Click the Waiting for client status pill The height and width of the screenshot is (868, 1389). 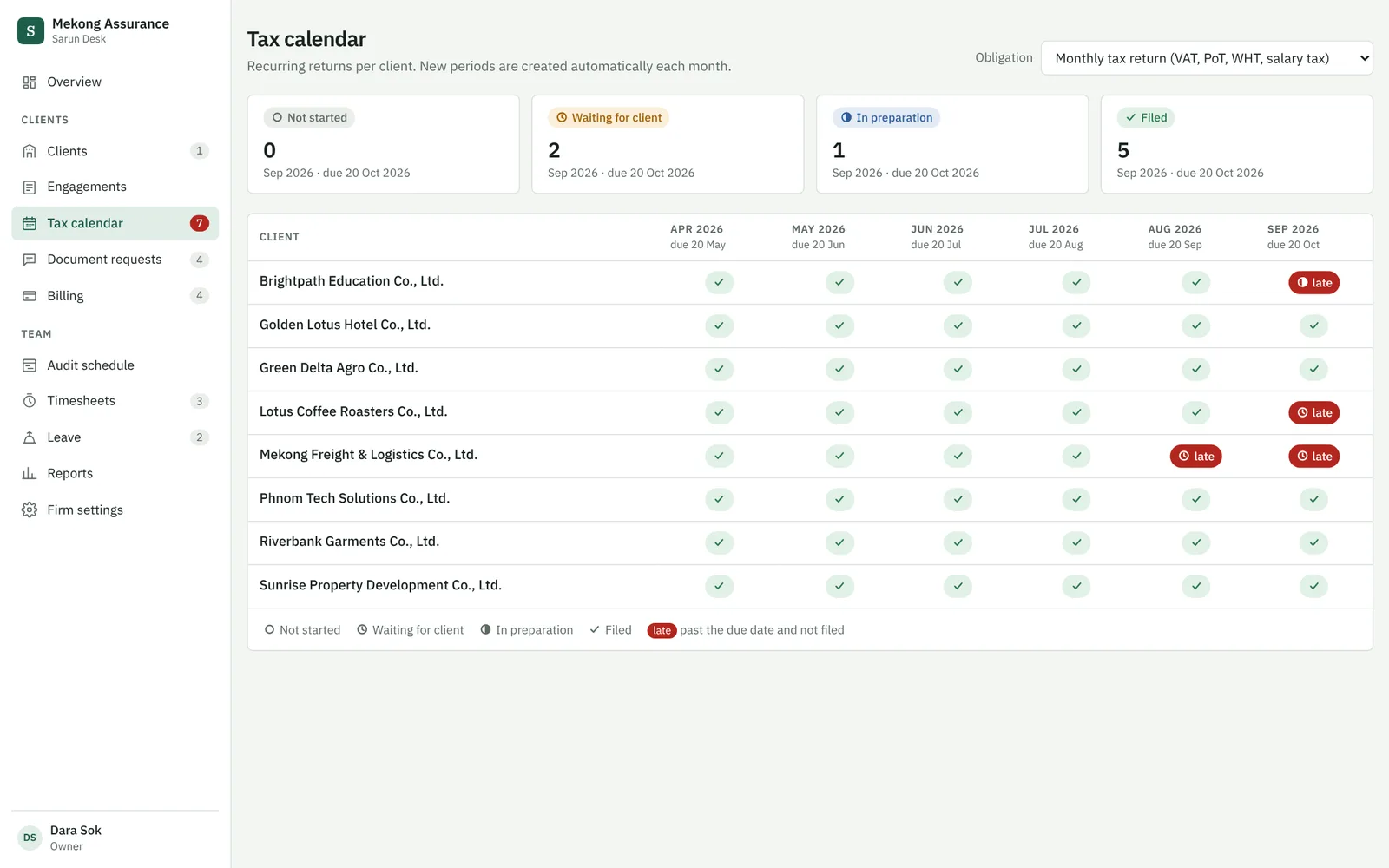pyautogui.click(x=609, y=118)
